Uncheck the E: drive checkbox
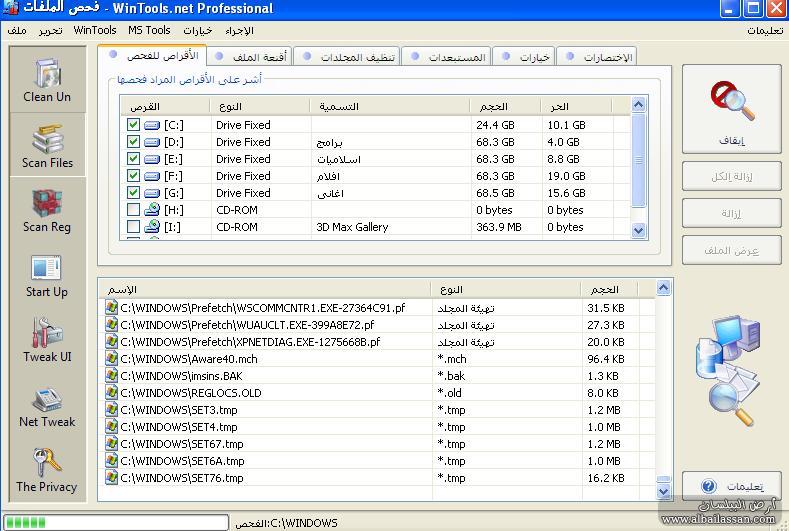Image resolution: width=789 pixels, height=531 pixels. pyautogui.click(x=133, y=159)
